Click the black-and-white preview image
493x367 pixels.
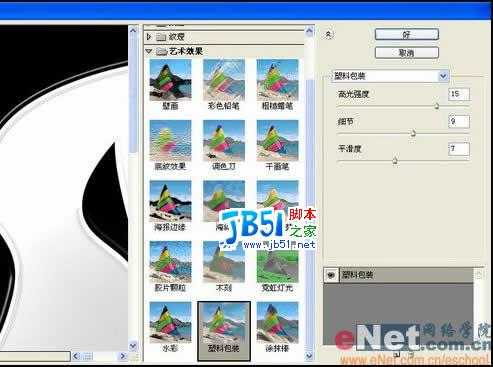point(64,188)
